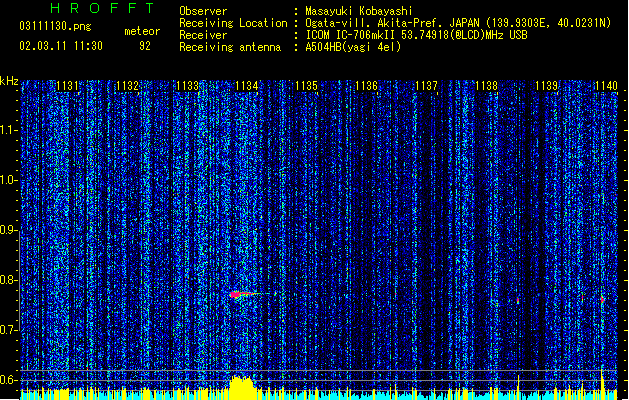Viewport: 629px width, 400px height.
Task: Click the meteor count 92
Action: point(145,46)
